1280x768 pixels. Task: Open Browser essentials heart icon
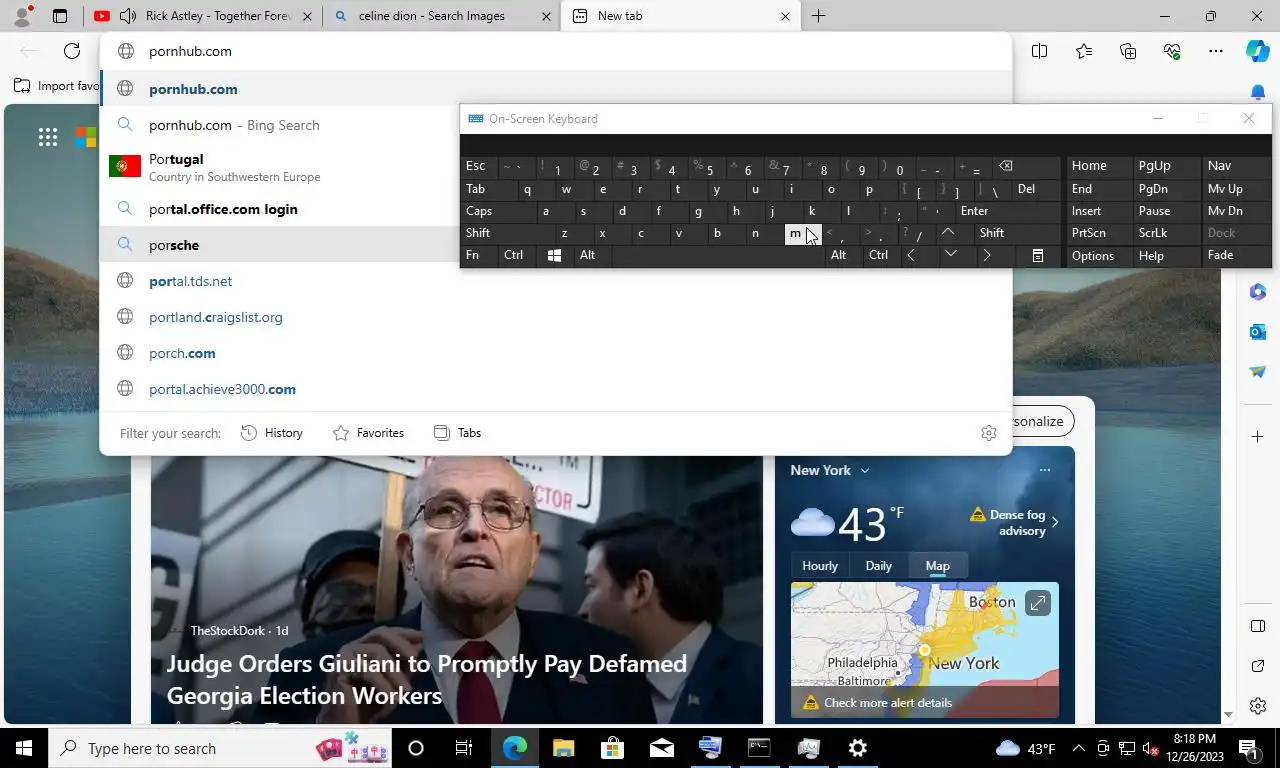[x=1172, y=51]
